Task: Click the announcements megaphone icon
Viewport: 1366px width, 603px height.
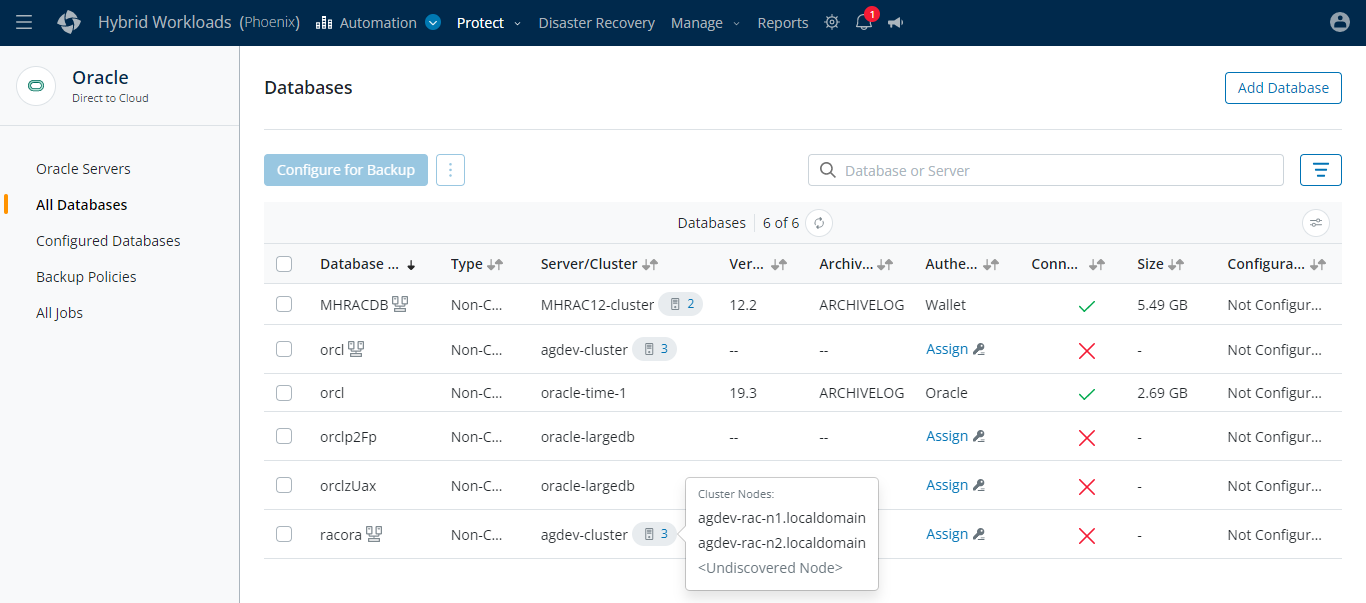Action: point(895,23)
